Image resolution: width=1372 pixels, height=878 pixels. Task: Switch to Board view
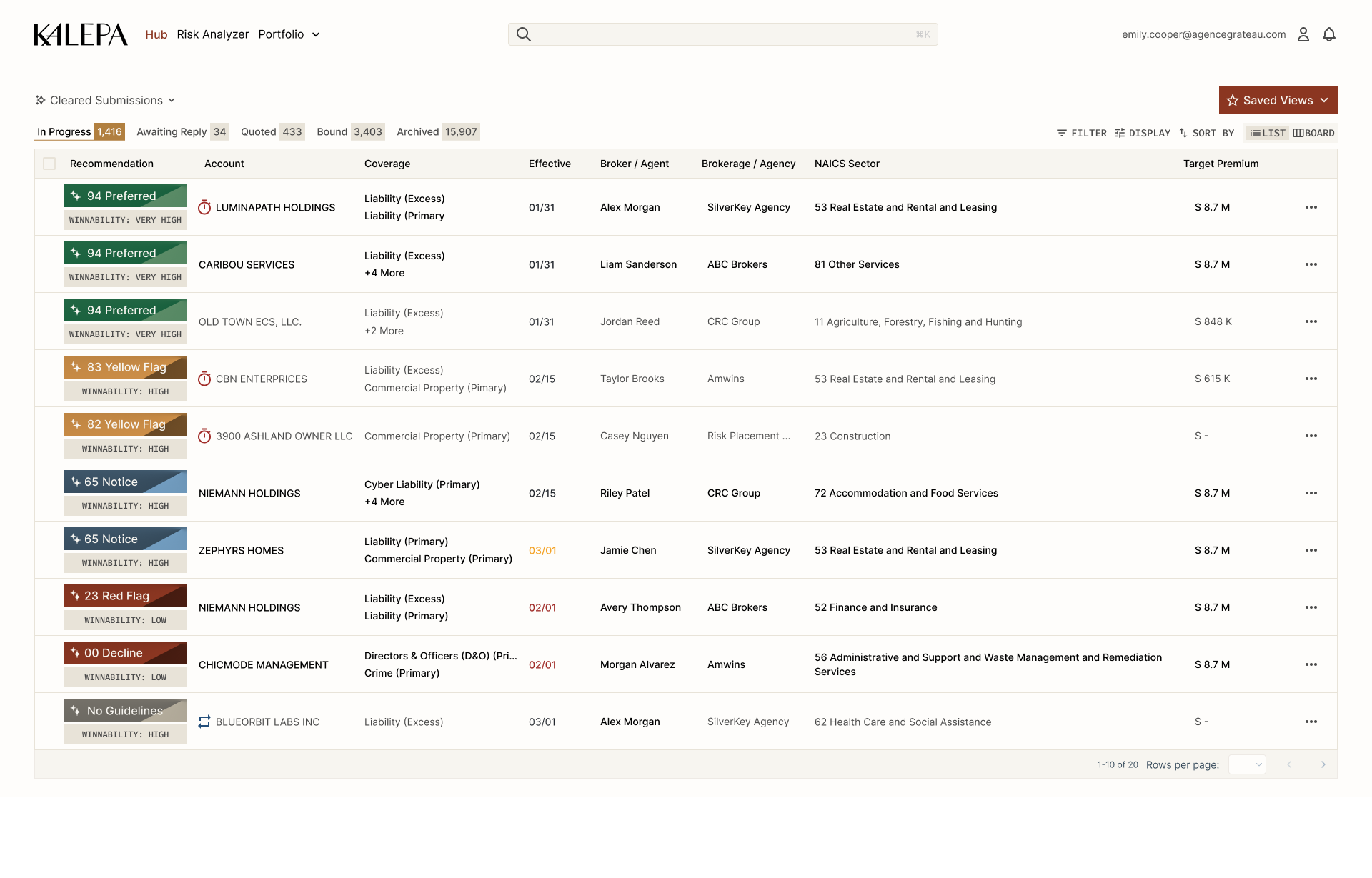click(1313, 133)
